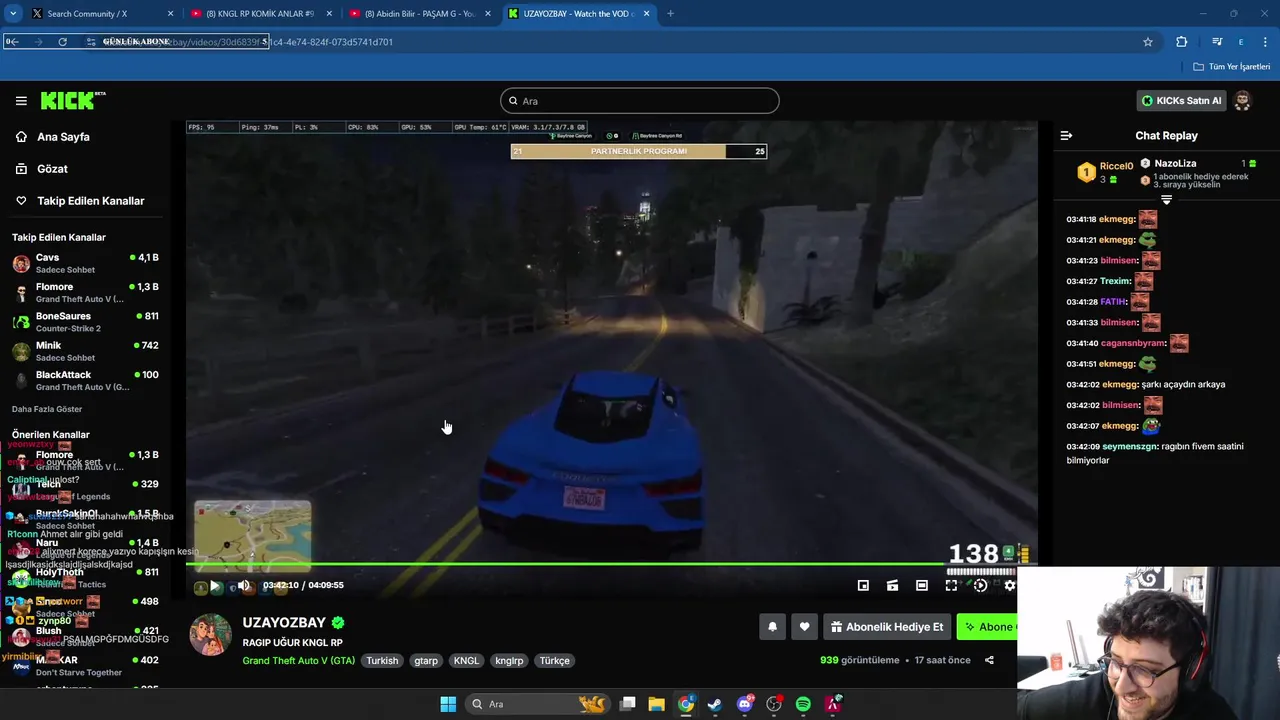Viewport: 1280px width, 720px height.
Task: Open user profile avatar menu
Action: [x=1243, y=101]
